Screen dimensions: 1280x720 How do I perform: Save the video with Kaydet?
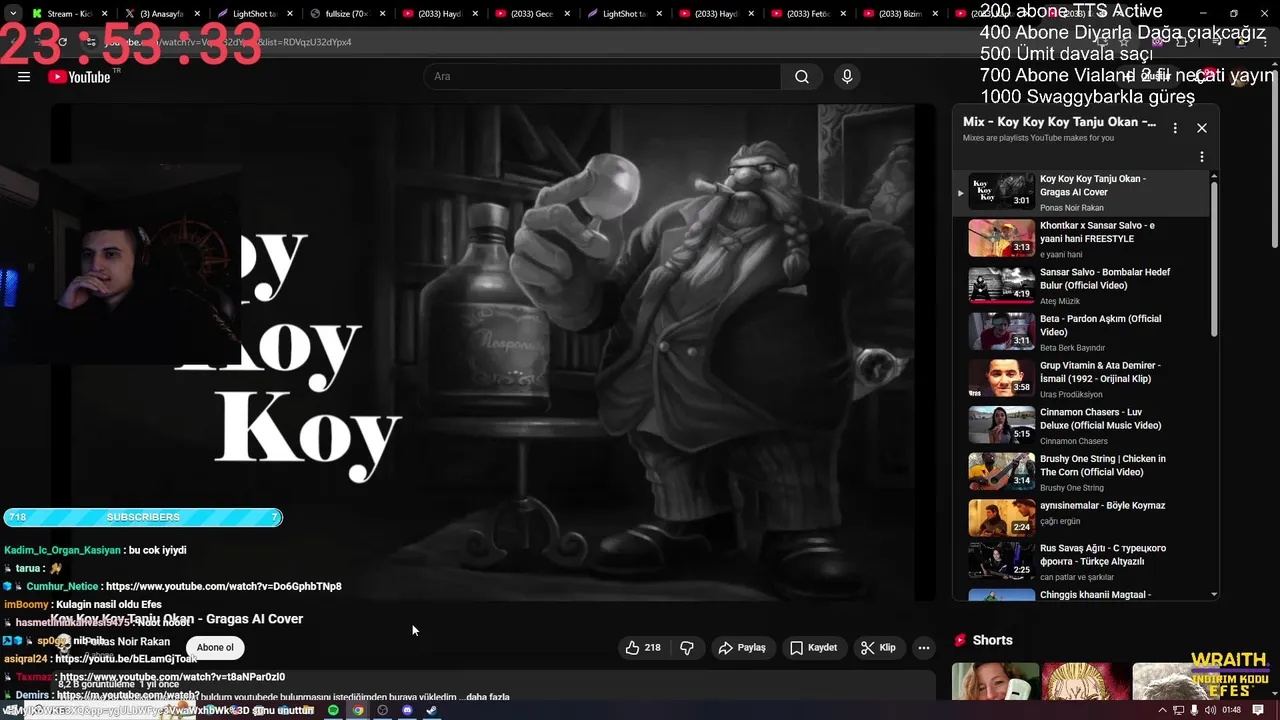pyautogui.click(x=813, y=648)
